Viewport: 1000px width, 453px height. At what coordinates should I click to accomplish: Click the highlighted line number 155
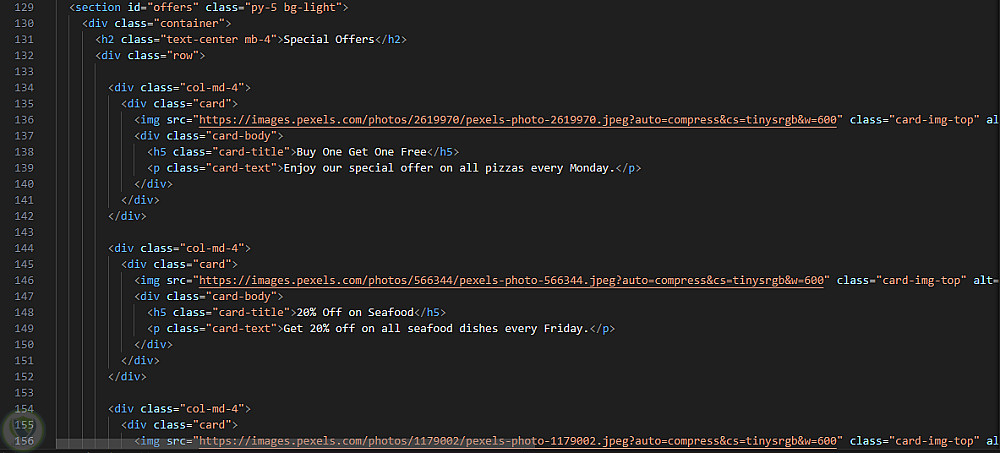point(25,425)
